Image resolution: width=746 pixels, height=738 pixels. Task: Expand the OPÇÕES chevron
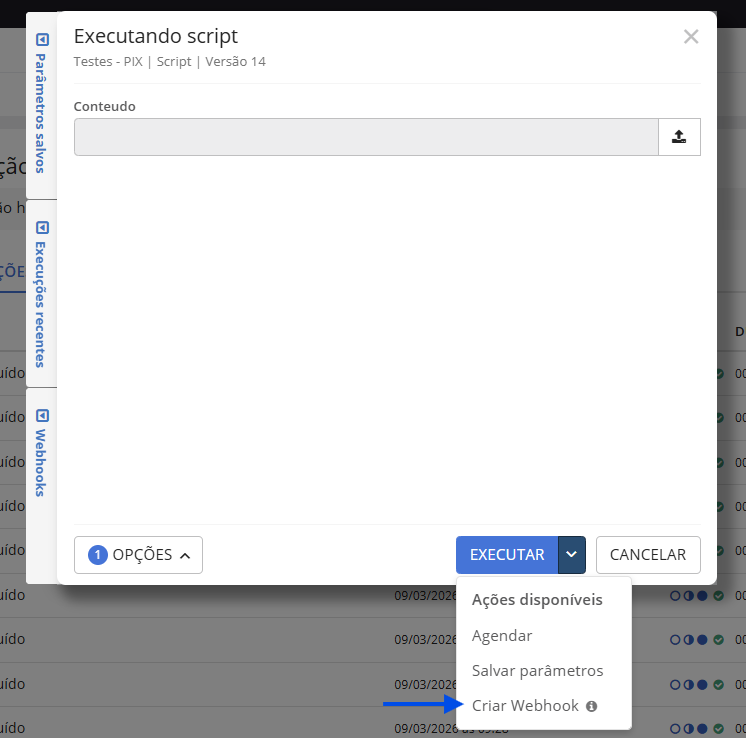coord(185,555)
